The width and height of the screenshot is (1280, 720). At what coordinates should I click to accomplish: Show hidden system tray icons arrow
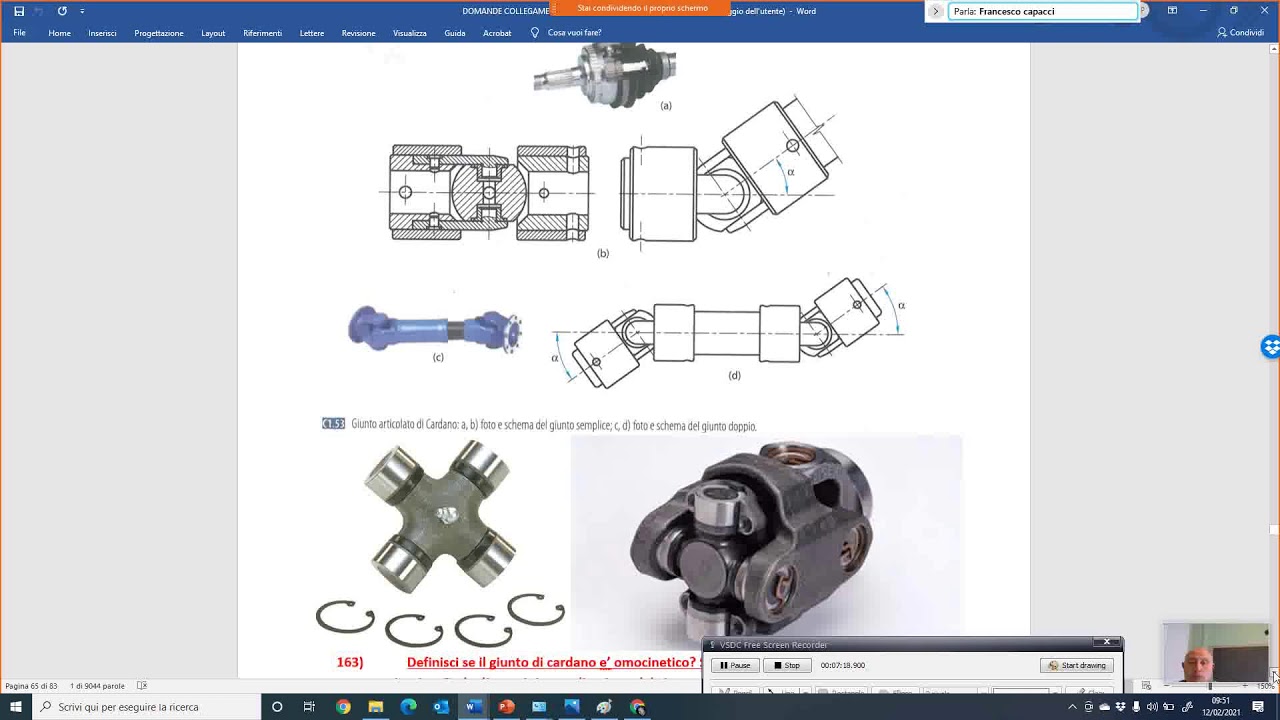tap(1072, 707)
